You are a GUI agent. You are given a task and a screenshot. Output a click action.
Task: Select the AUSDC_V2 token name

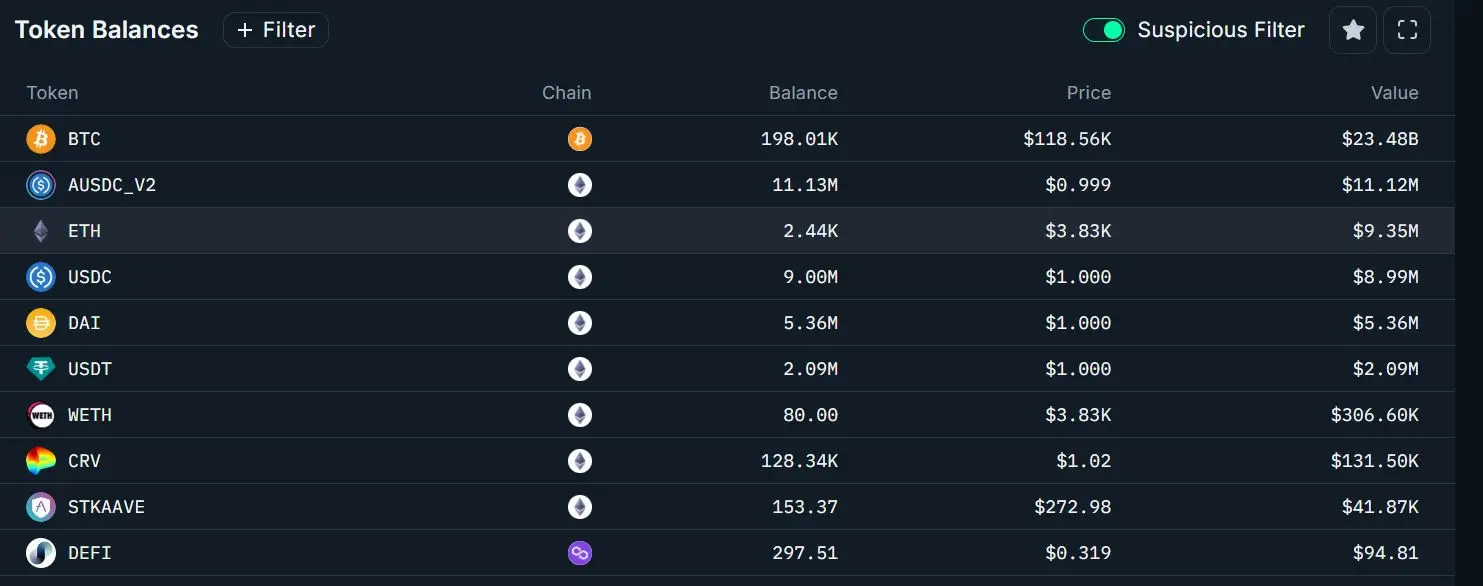[x=112, y=185]
